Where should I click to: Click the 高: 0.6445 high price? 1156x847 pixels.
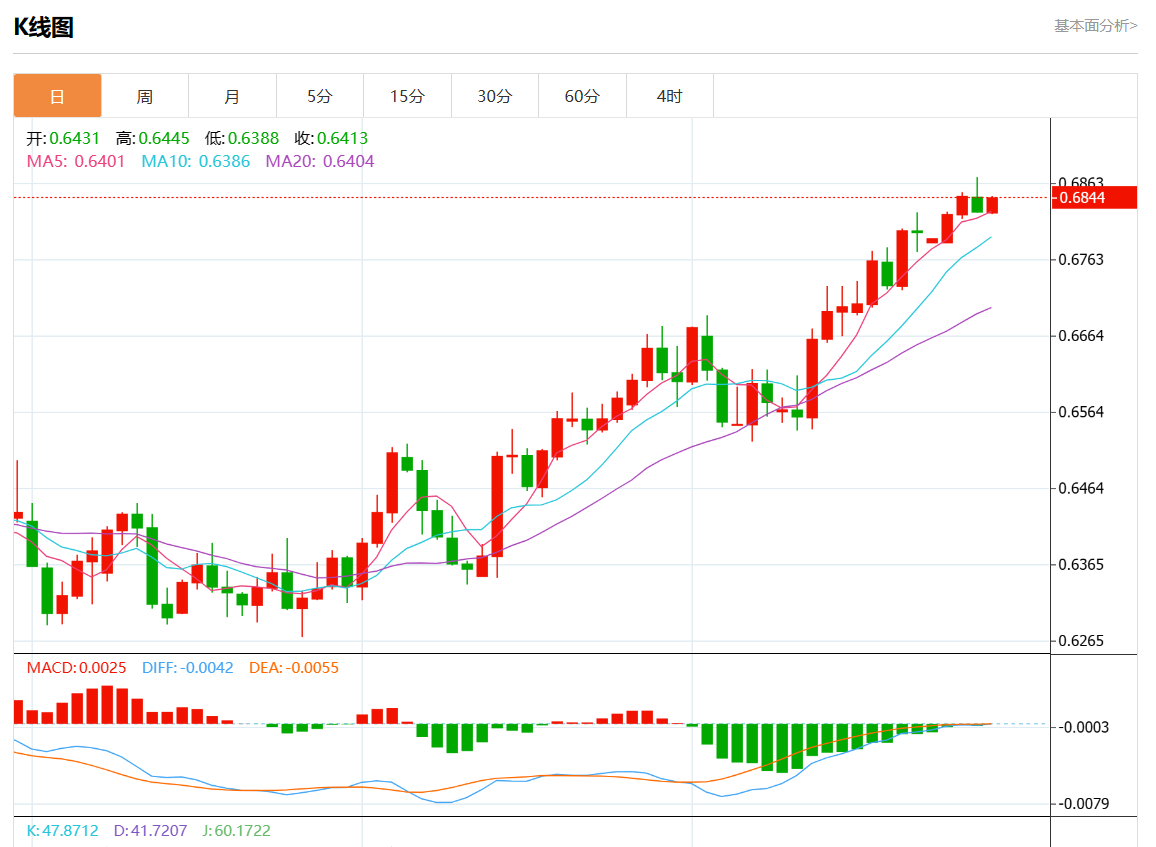pyautogui.click(x=153, y=139)
